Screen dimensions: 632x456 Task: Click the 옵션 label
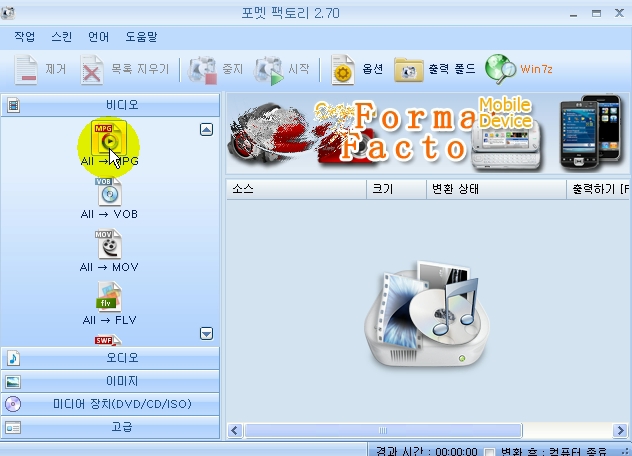pos(373,69)
